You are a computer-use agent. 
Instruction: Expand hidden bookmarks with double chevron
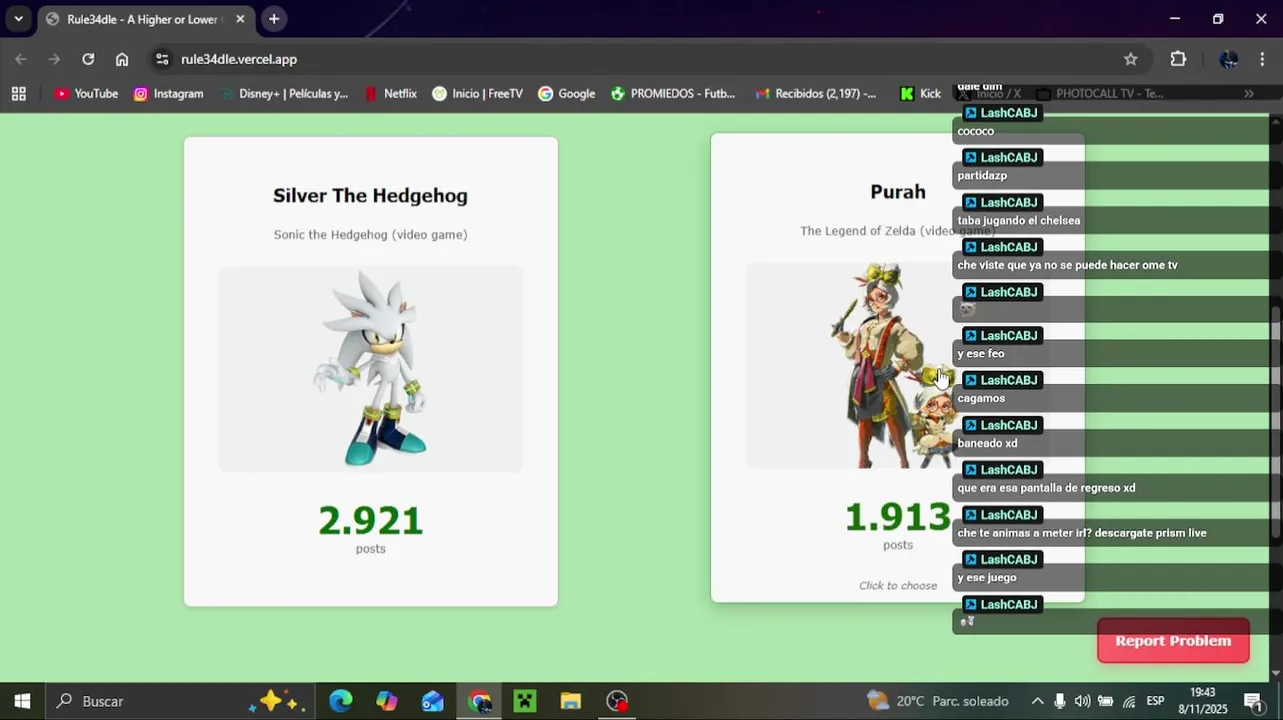[x=1249, y=93]
